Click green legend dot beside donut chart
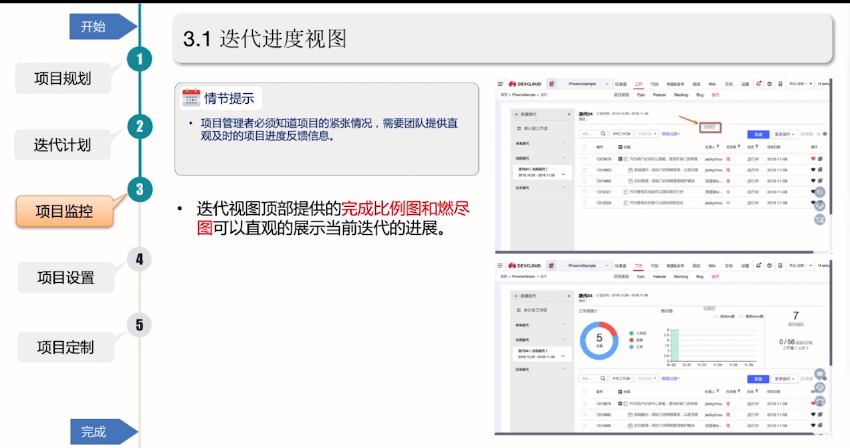 coord(631,333)
